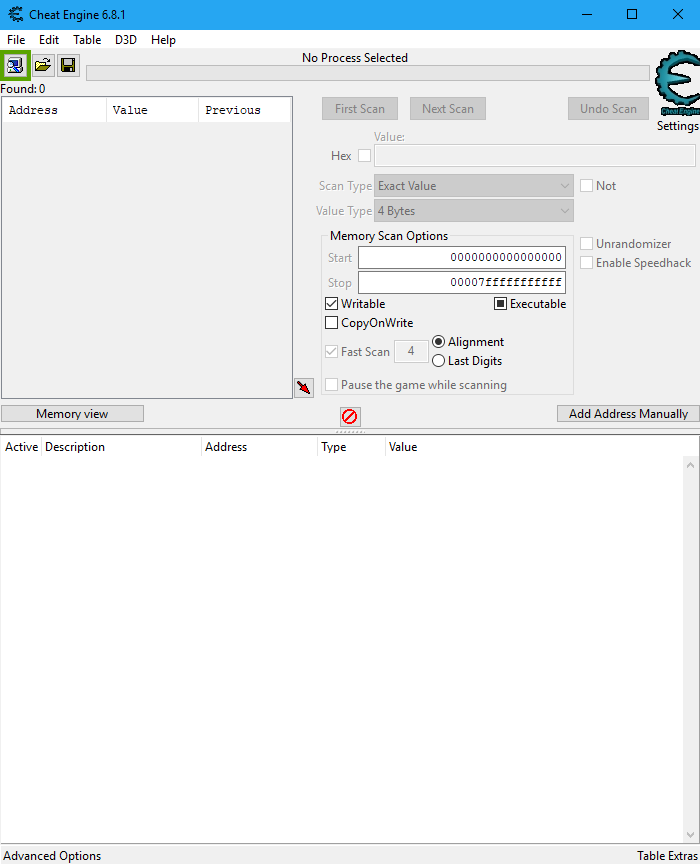Click the red no-entry clear list icon
This screenshot has width=700, height=864.
point(349,417)
